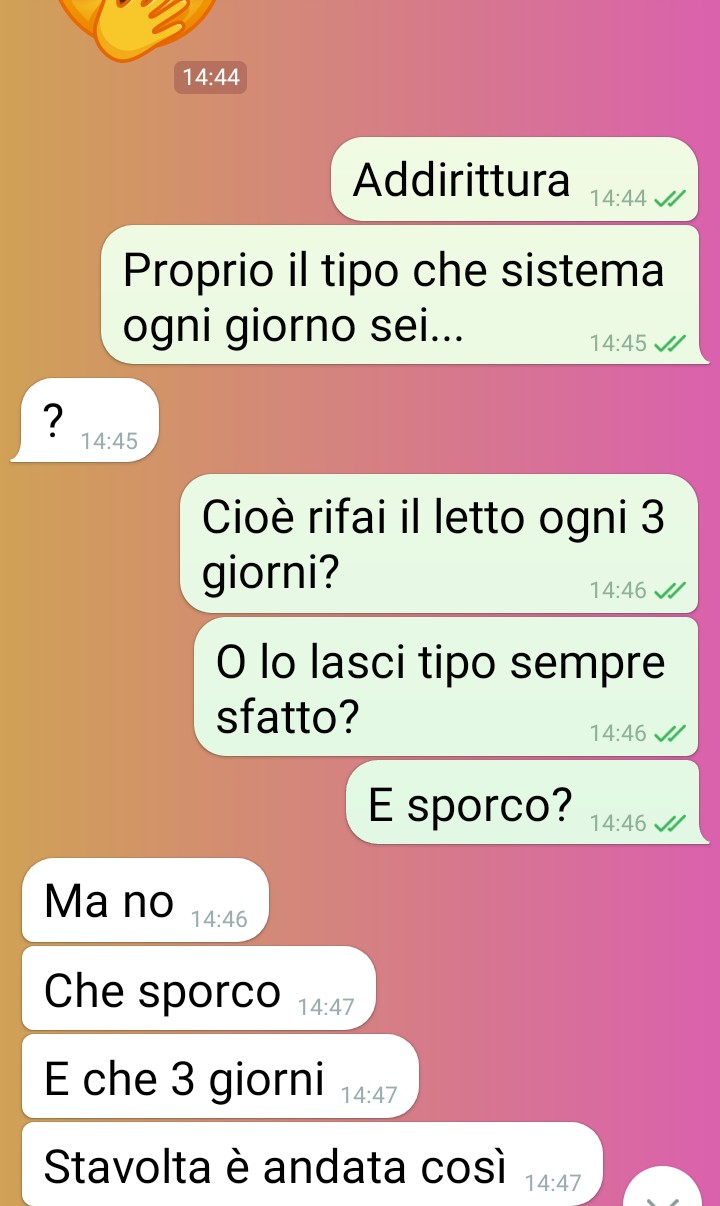Select the 'Addirittura' sent message bubble
This screenshot has height=1206, width=720.
(514, 179)
